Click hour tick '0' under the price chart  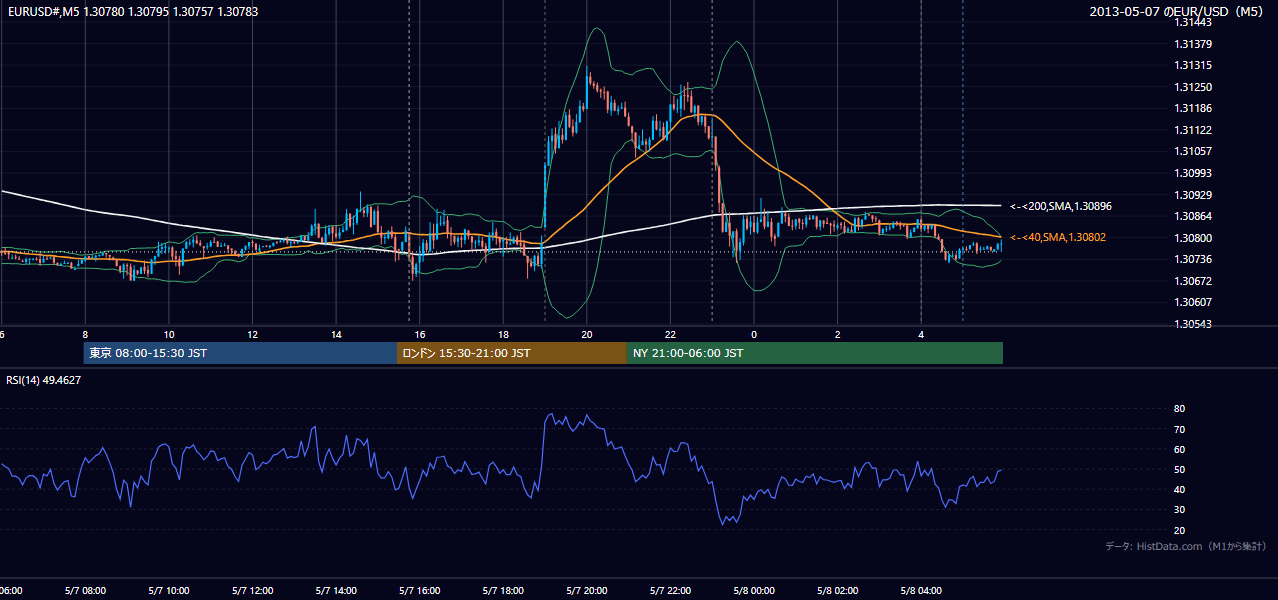point(754,334)
